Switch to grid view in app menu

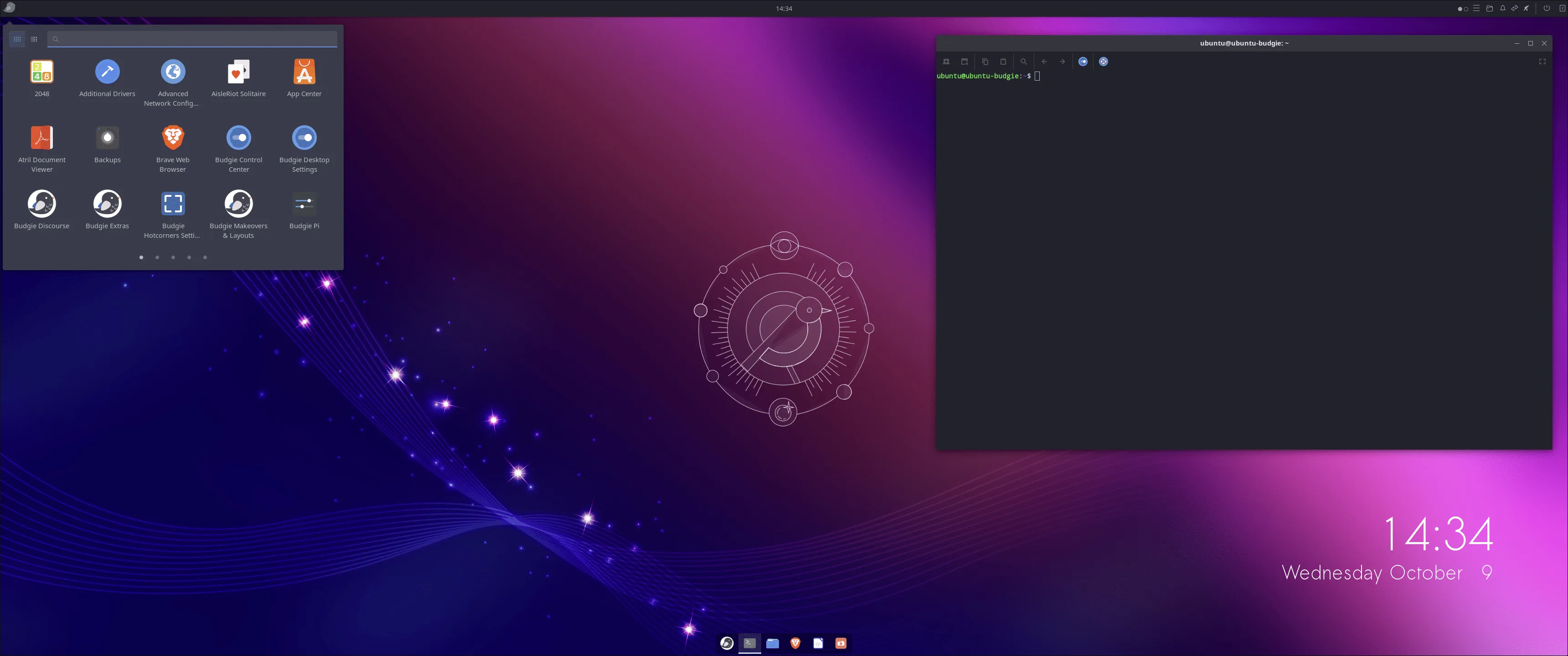pos(16,38)
